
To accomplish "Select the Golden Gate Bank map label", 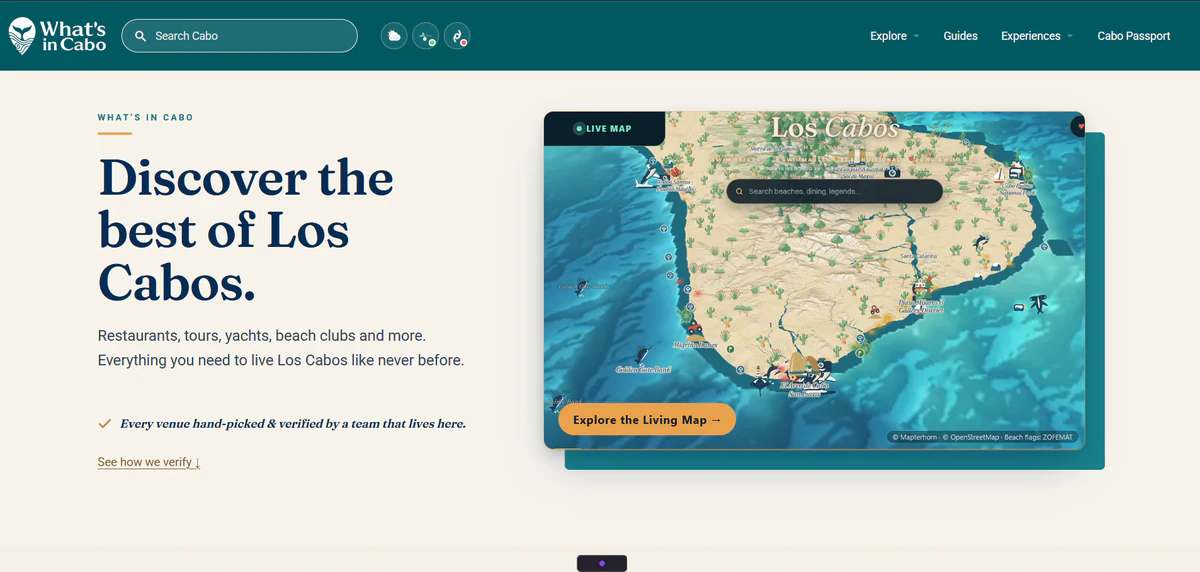I will [644, 369].
